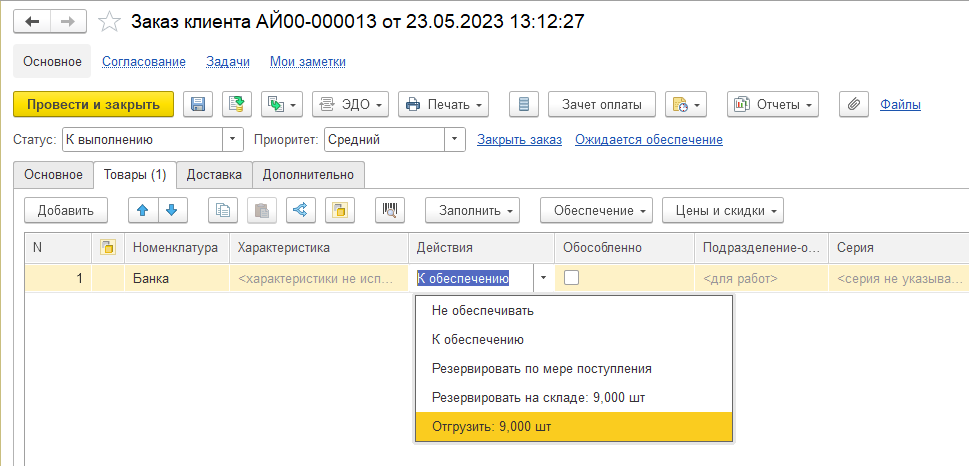The height and width of the screenshot is (466, 969).
Task: Open the Ожидается обеспечение link
Action: [x=649, y=140]
